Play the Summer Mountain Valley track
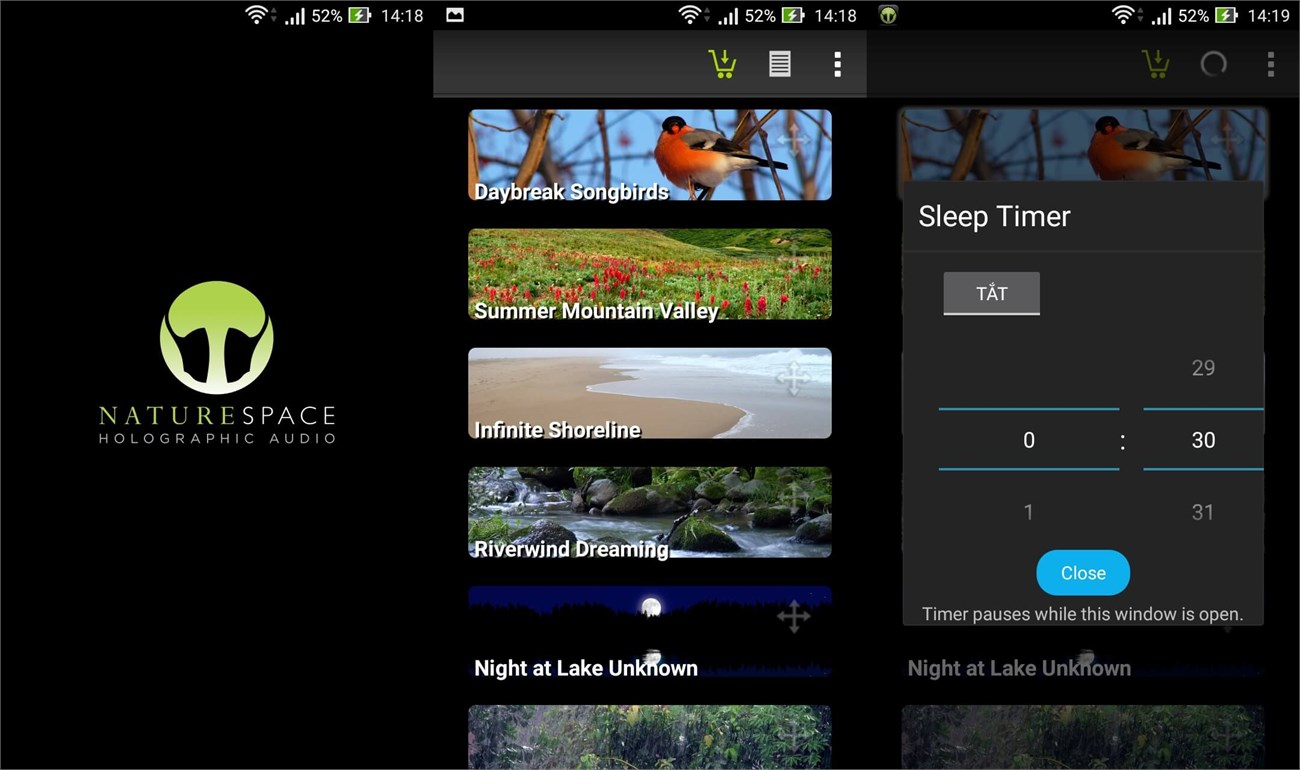Viewport: 1300px width, 770px height. (649, 273)
